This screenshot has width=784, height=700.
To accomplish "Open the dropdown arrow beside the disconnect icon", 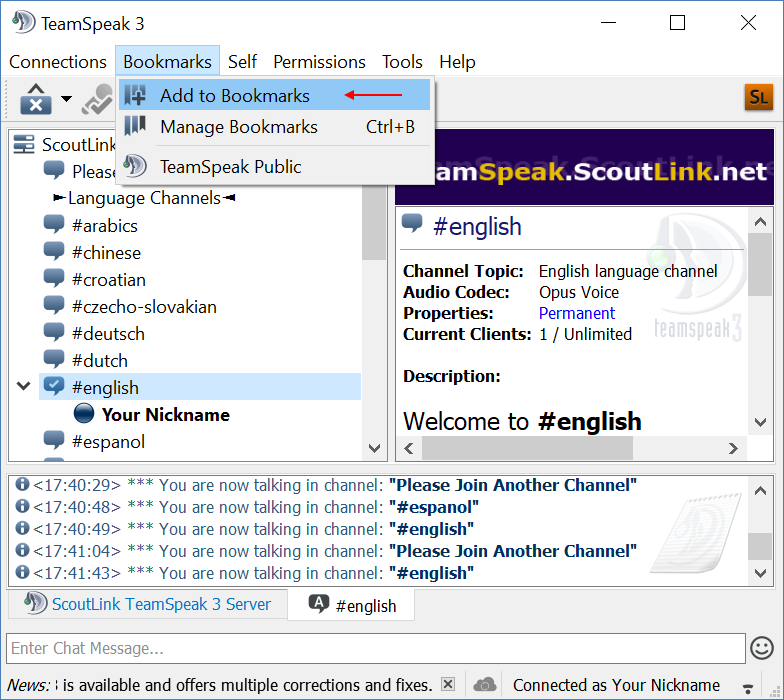I will coord(66,98).
